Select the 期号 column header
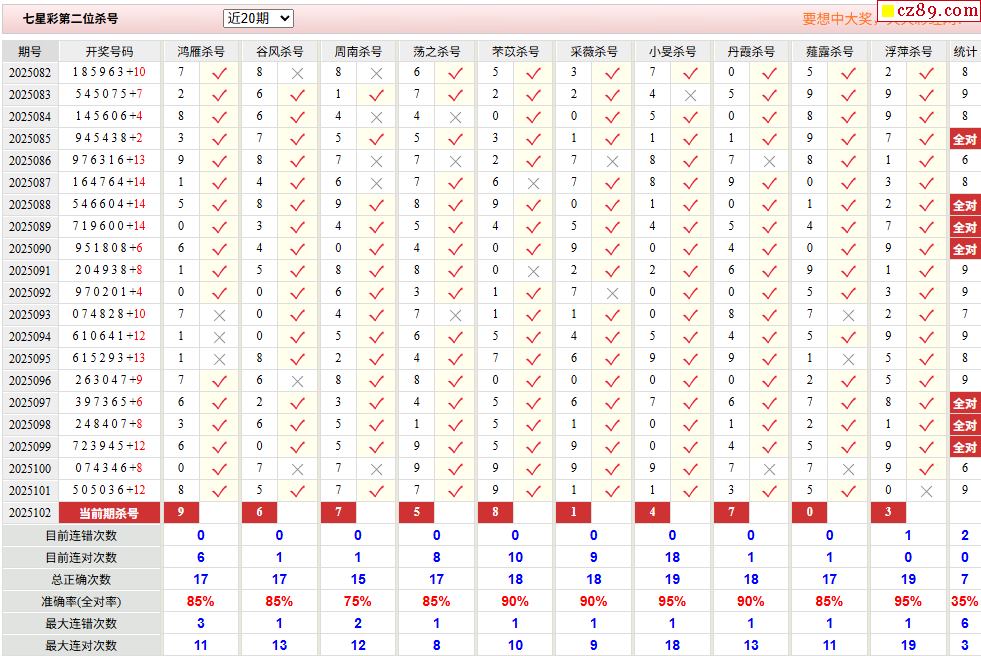The image size is (981, 656). (30, 51)
